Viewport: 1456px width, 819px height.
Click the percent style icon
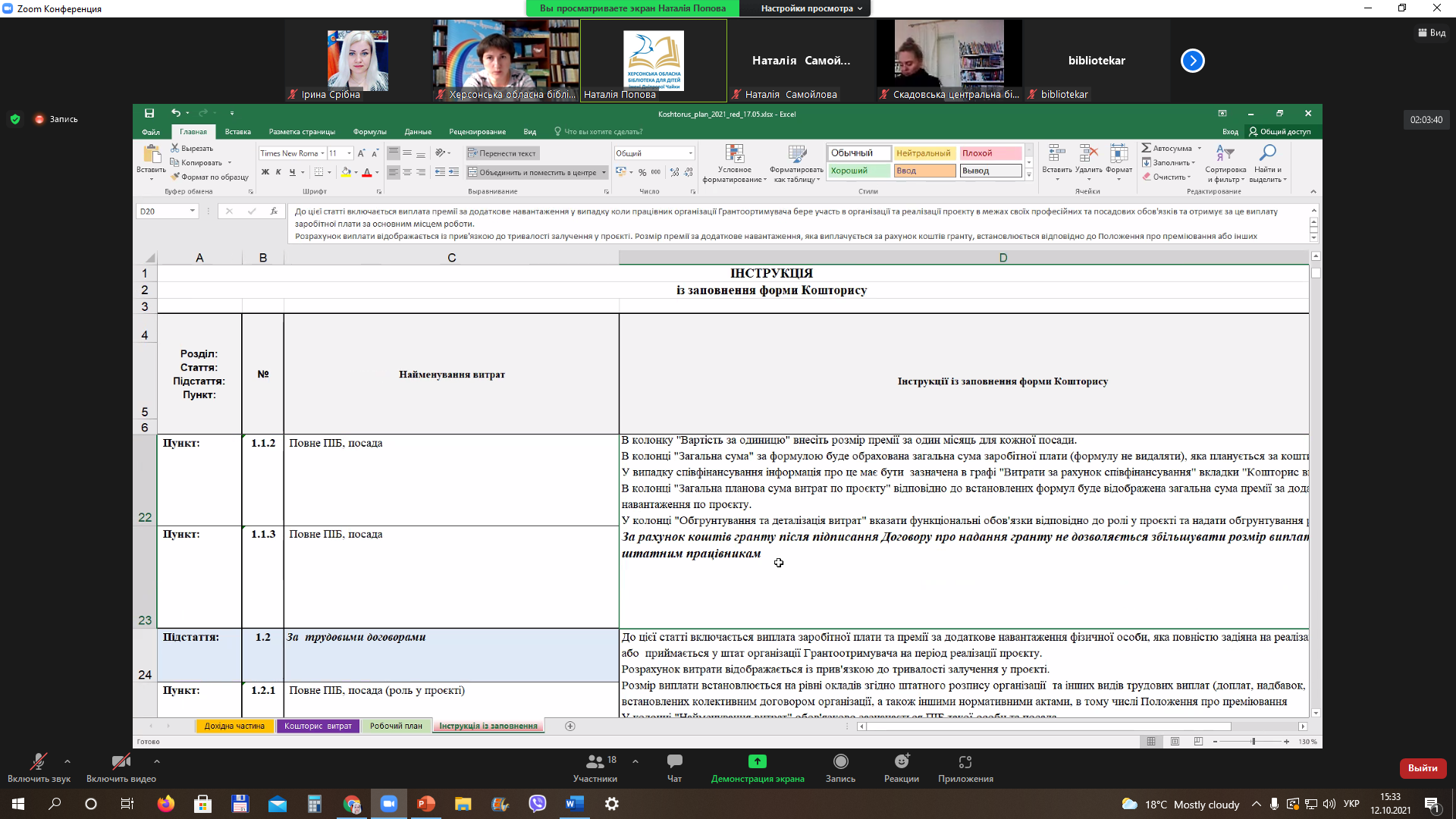(x=642, y=172)
